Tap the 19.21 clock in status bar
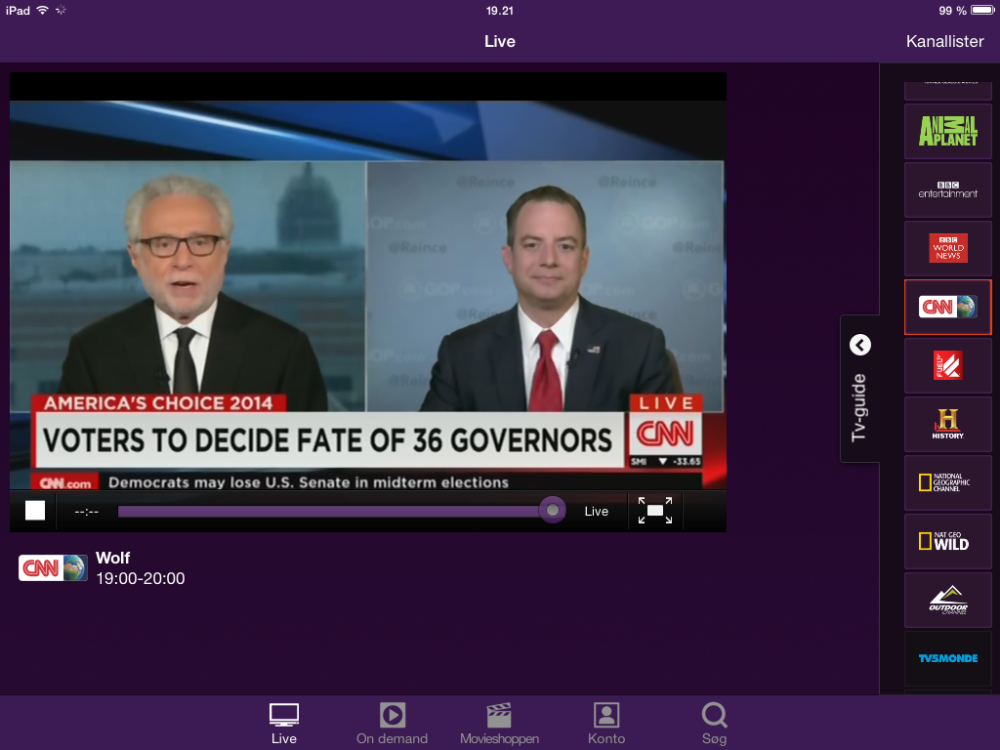This screenshot has width=1000, height=750. tap(499, 10)
